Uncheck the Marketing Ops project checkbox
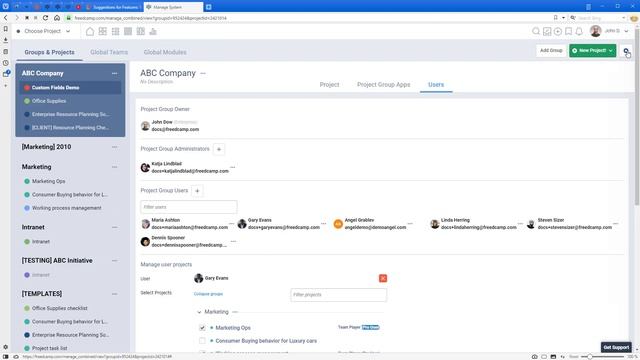 (x=202, y=328)
